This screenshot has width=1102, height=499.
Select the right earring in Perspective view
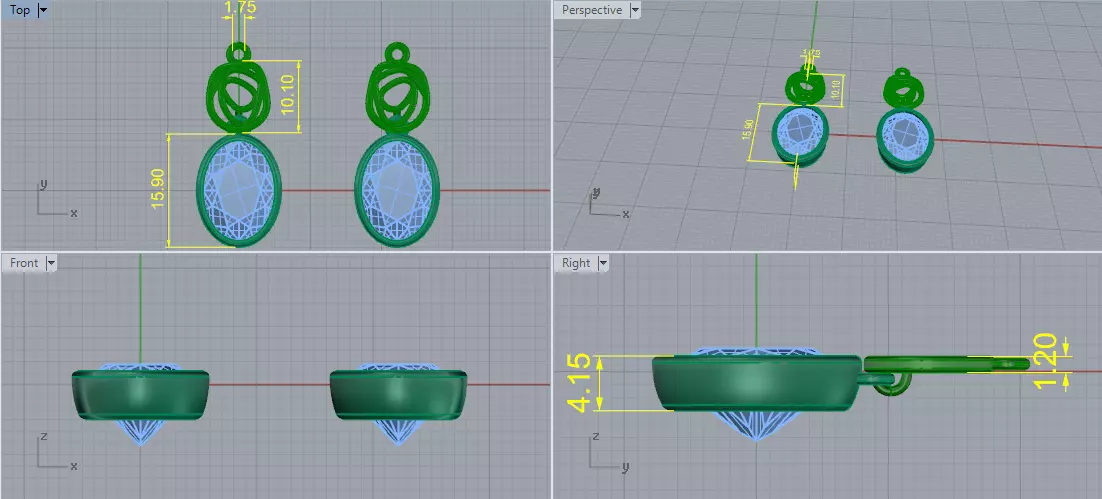point(905,119)
